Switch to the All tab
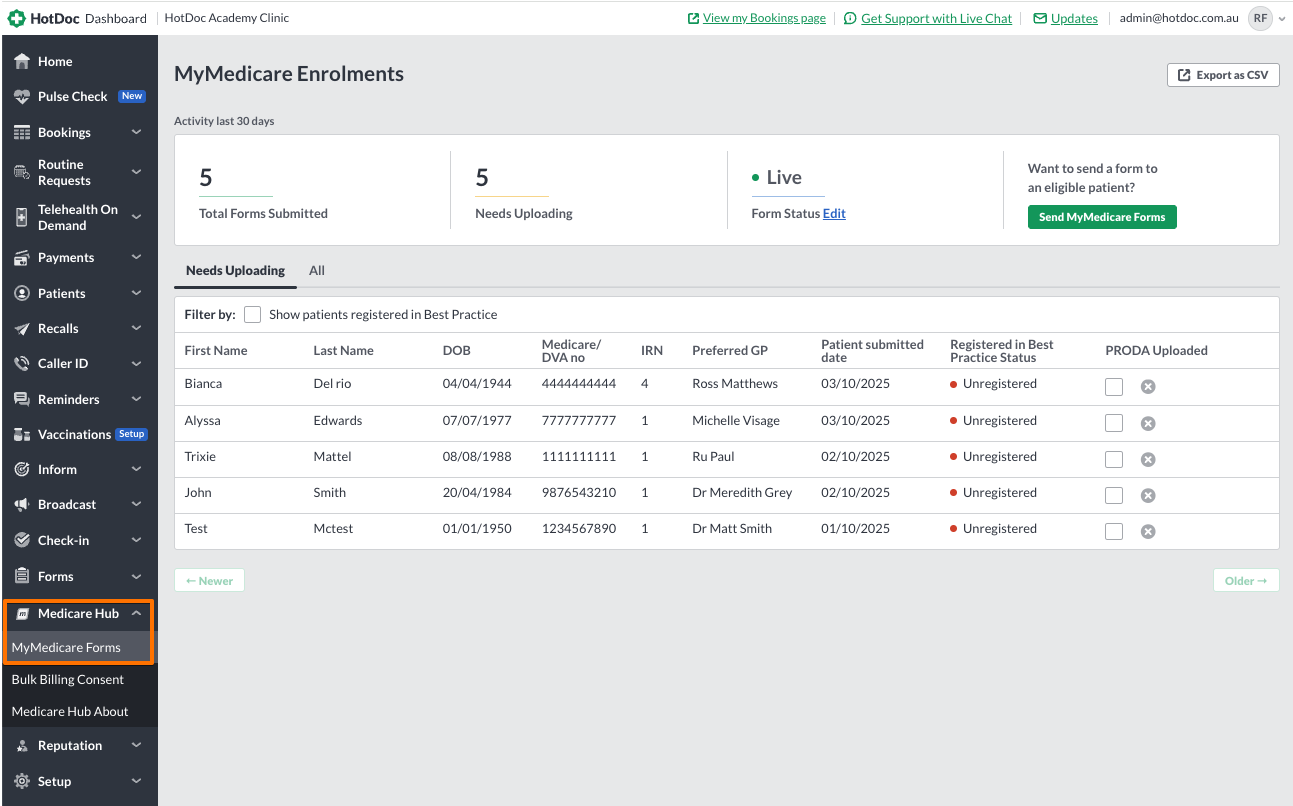Image resolution: width=1293 pixels, height=806 pixels. pyautogui.click(x=316, y=270)
